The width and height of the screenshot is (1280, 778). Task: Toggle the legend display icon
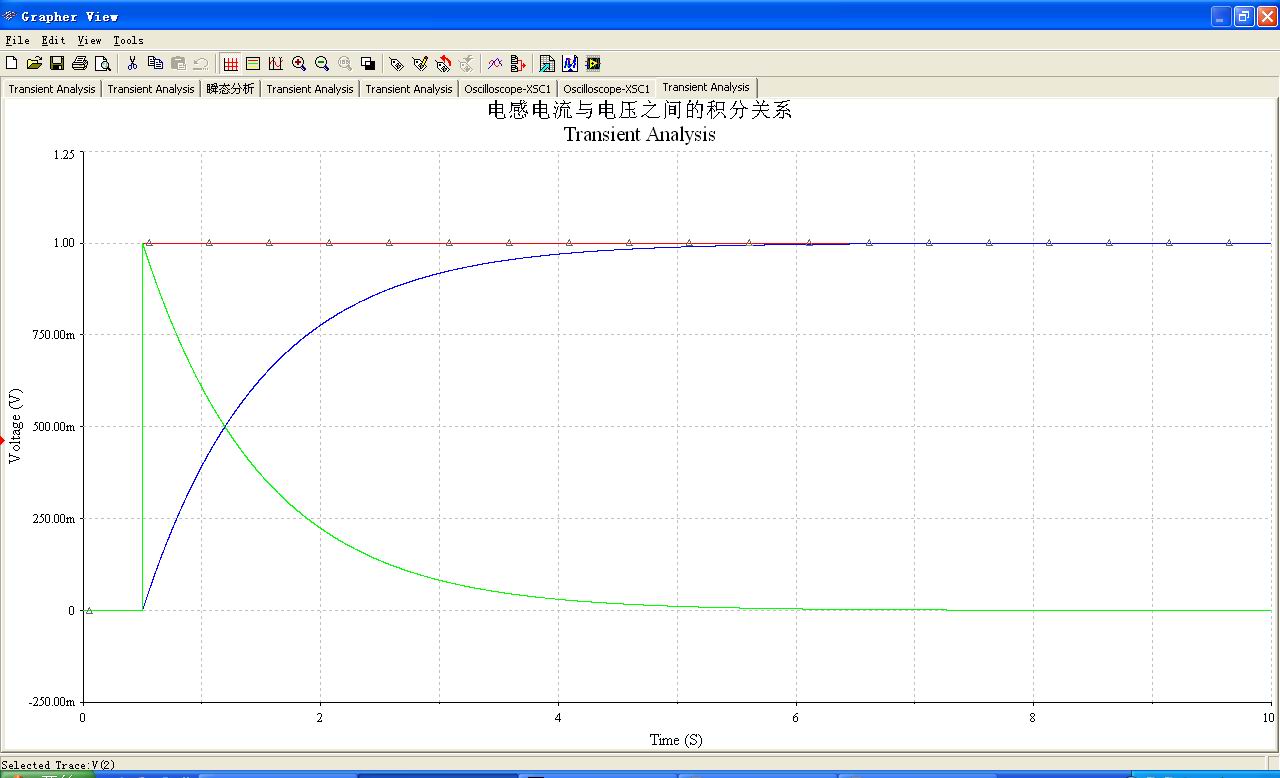[253, 64]
